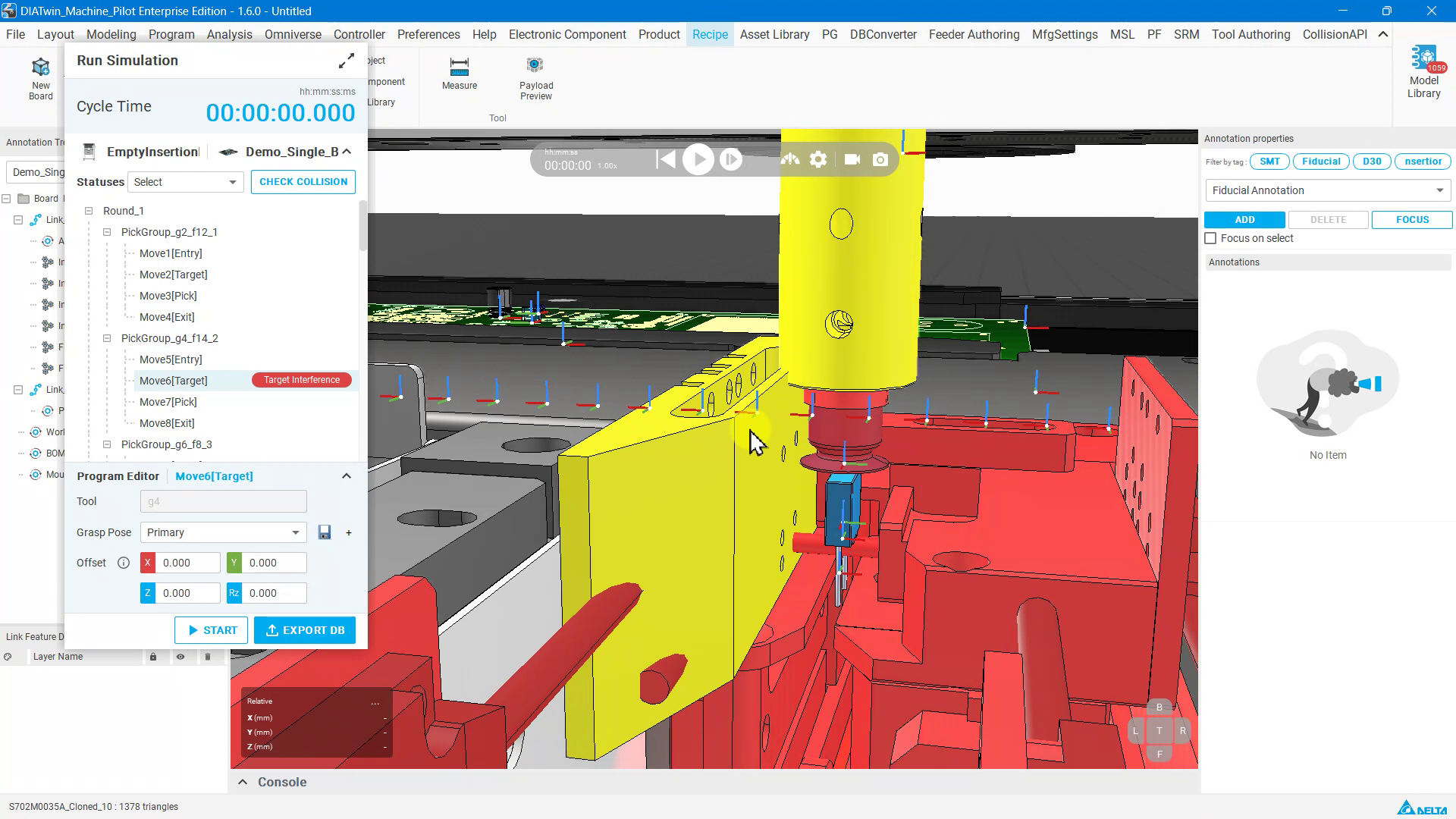Viewport: 1456px width, 819px height.
Task: Switch to the Asset Library tab
Action: pos(774,34)
